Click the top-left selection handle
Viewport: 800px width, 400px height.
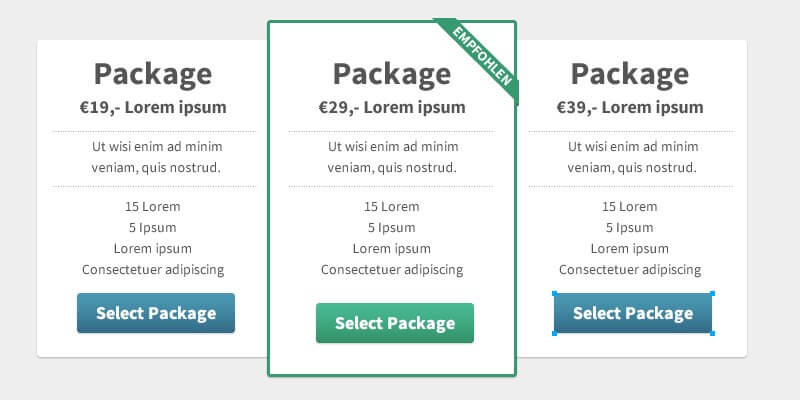pos(554,293)
